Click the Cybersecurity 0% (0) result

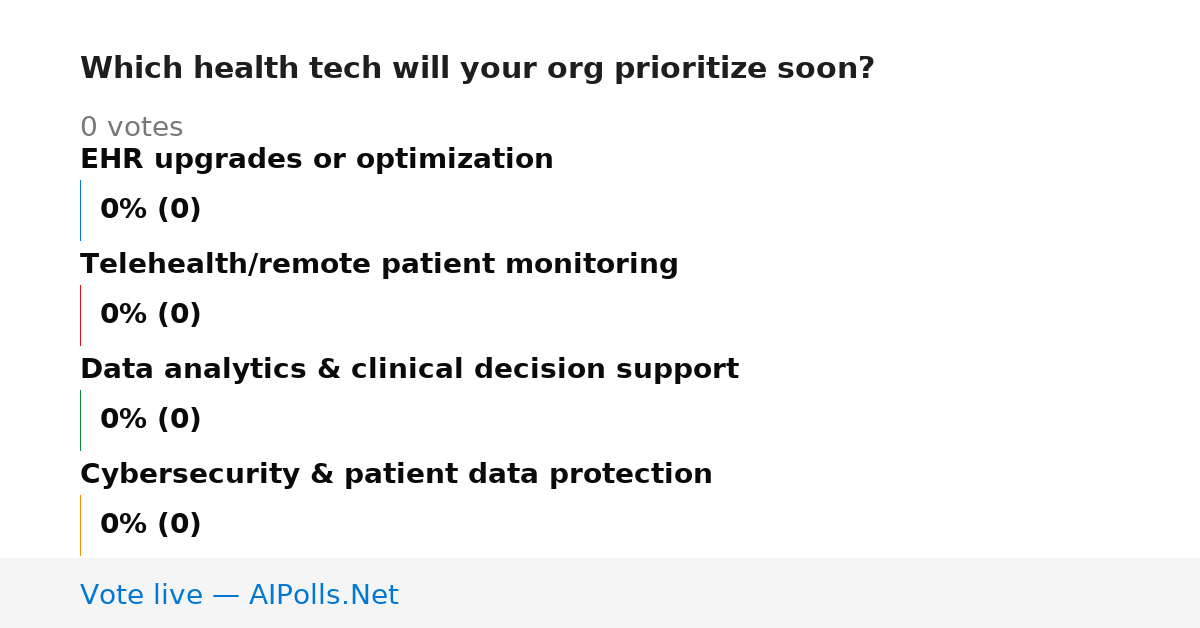pos(150,524)
